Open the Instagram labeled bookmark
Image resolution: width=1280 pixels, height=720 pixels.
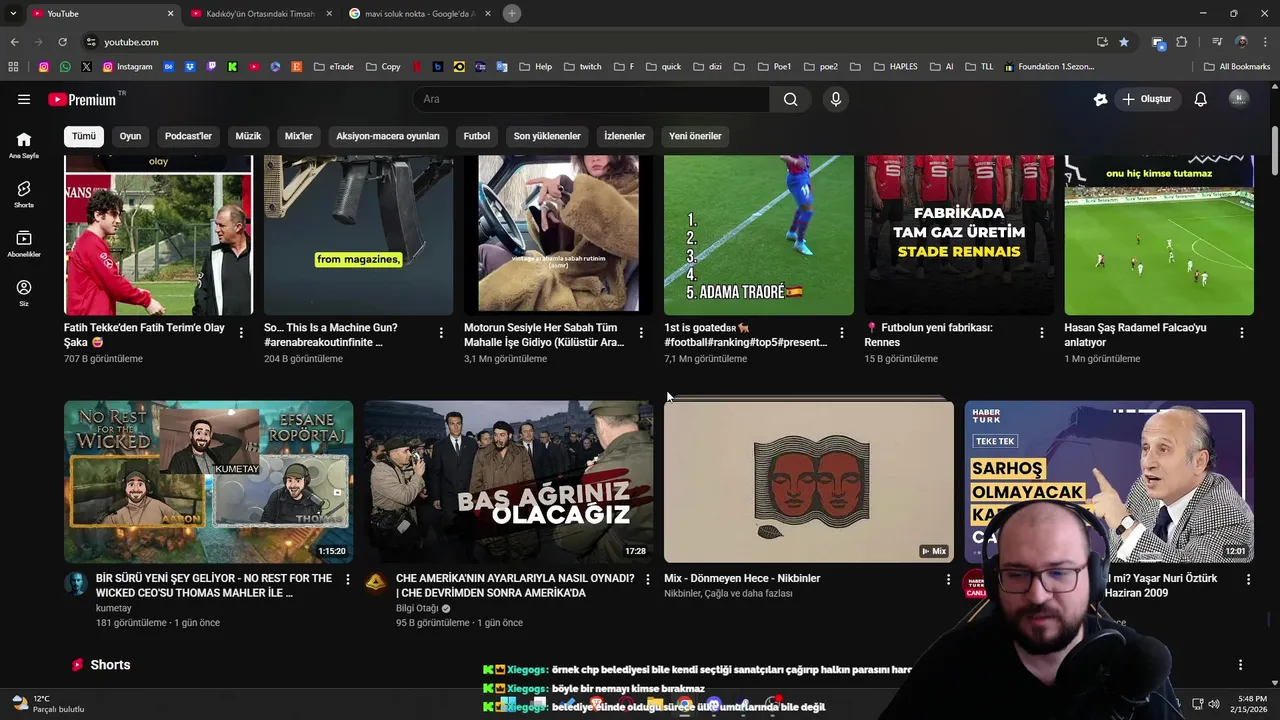[x=128, y=67]
